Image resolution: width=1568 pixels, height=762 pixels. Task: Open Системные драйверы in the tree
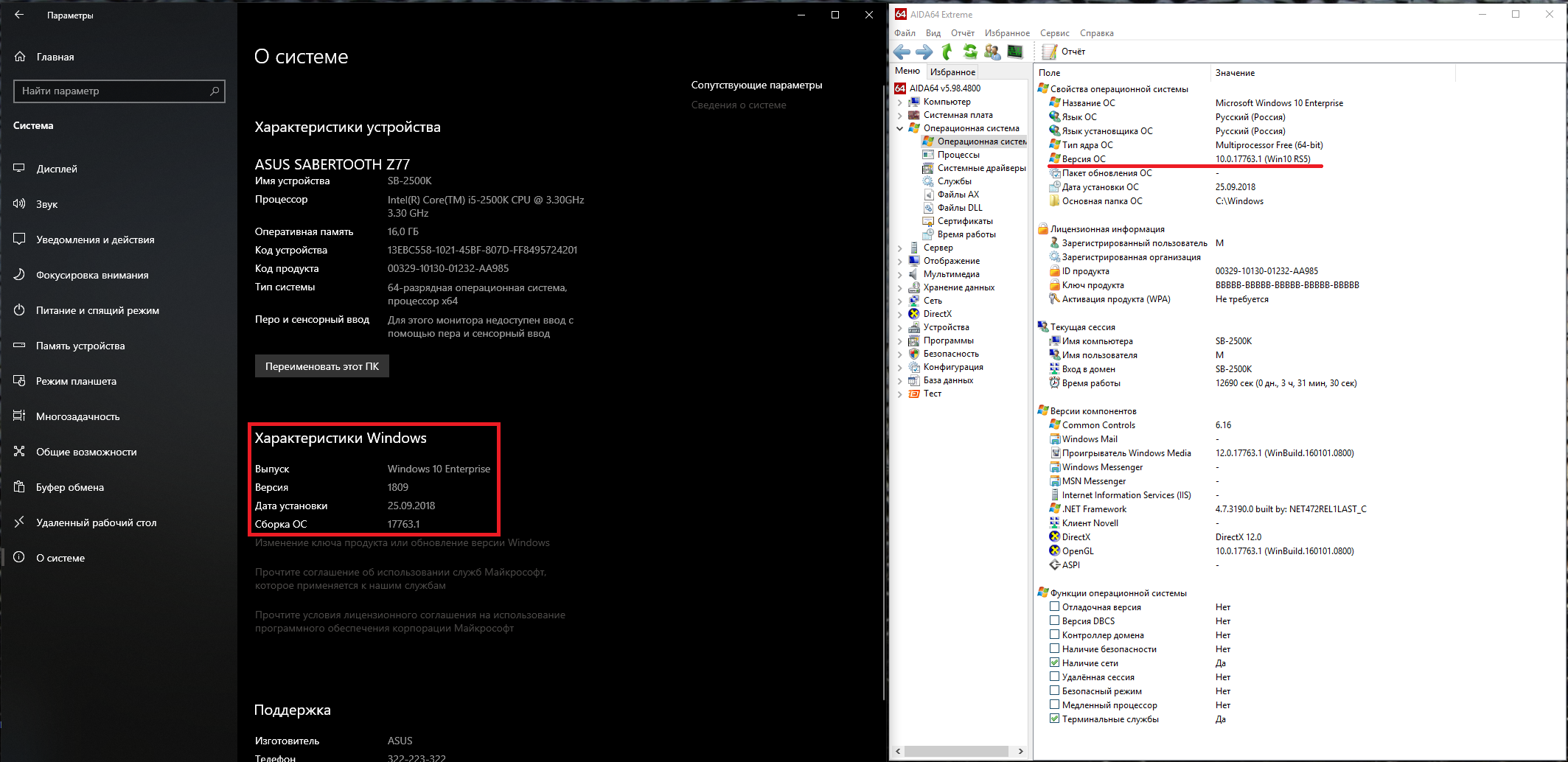pos(981,168)
